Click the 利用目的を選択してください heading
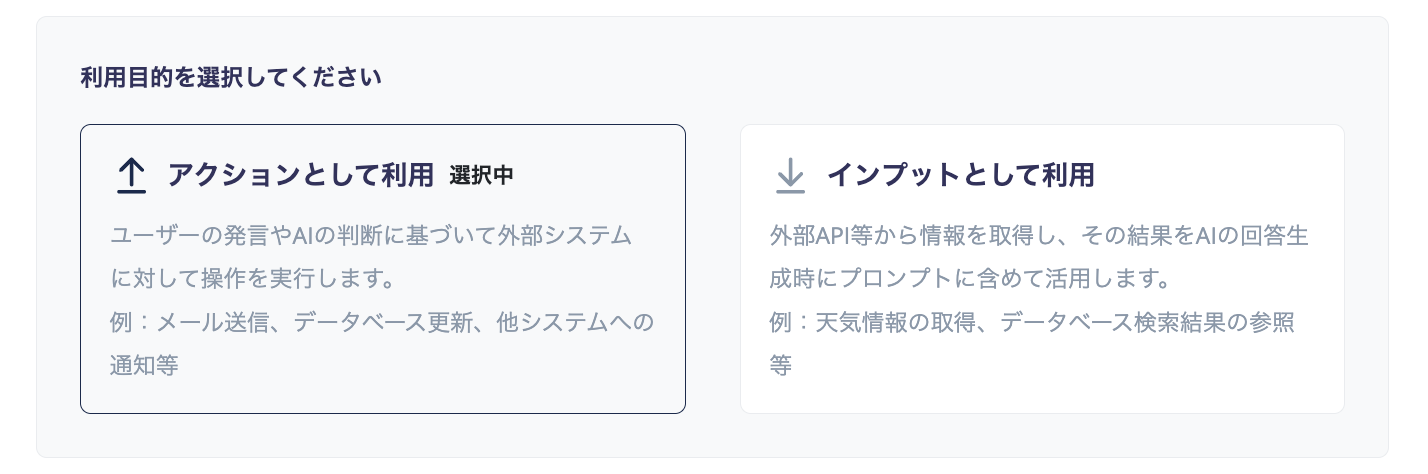The width and height of the screenshot is (1428, 474). click(231, 78)
